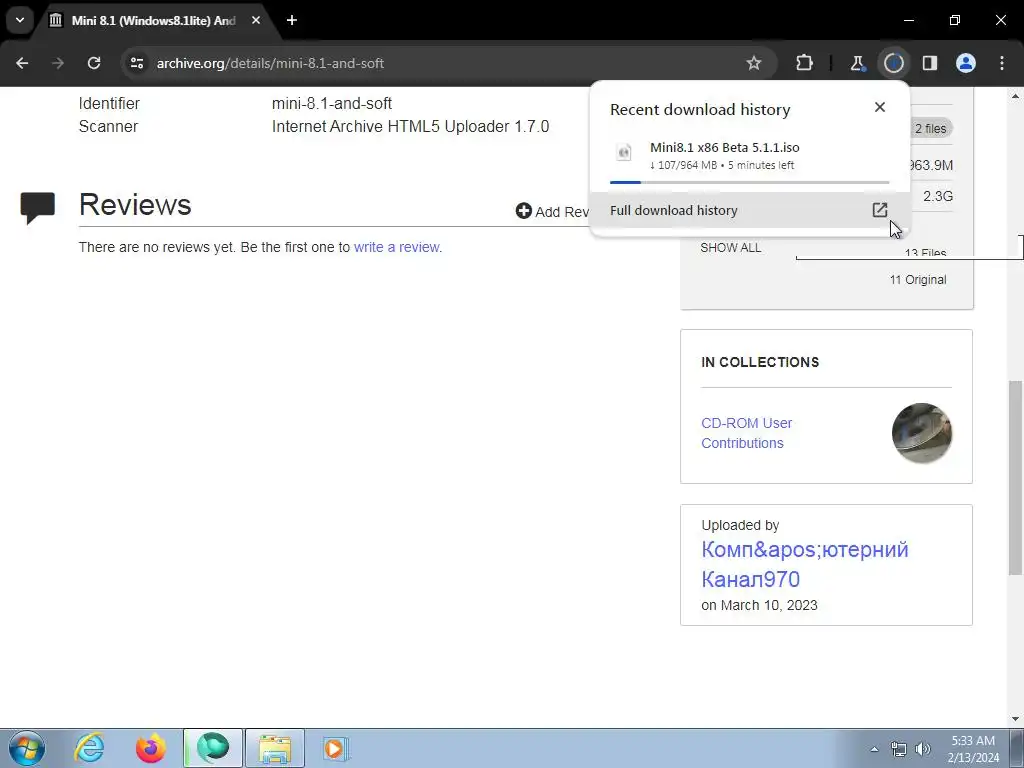Click the scrollbar down arrow
This screenshot has width=1024, height=768.
[x=1015, y=719]
